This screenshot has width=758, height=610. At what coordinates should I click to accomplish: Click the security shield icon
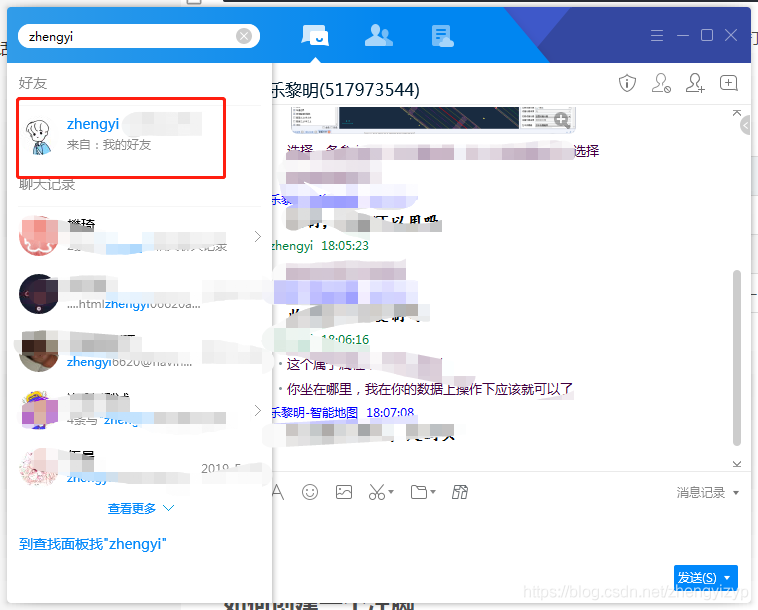click(x=627, y=83)
